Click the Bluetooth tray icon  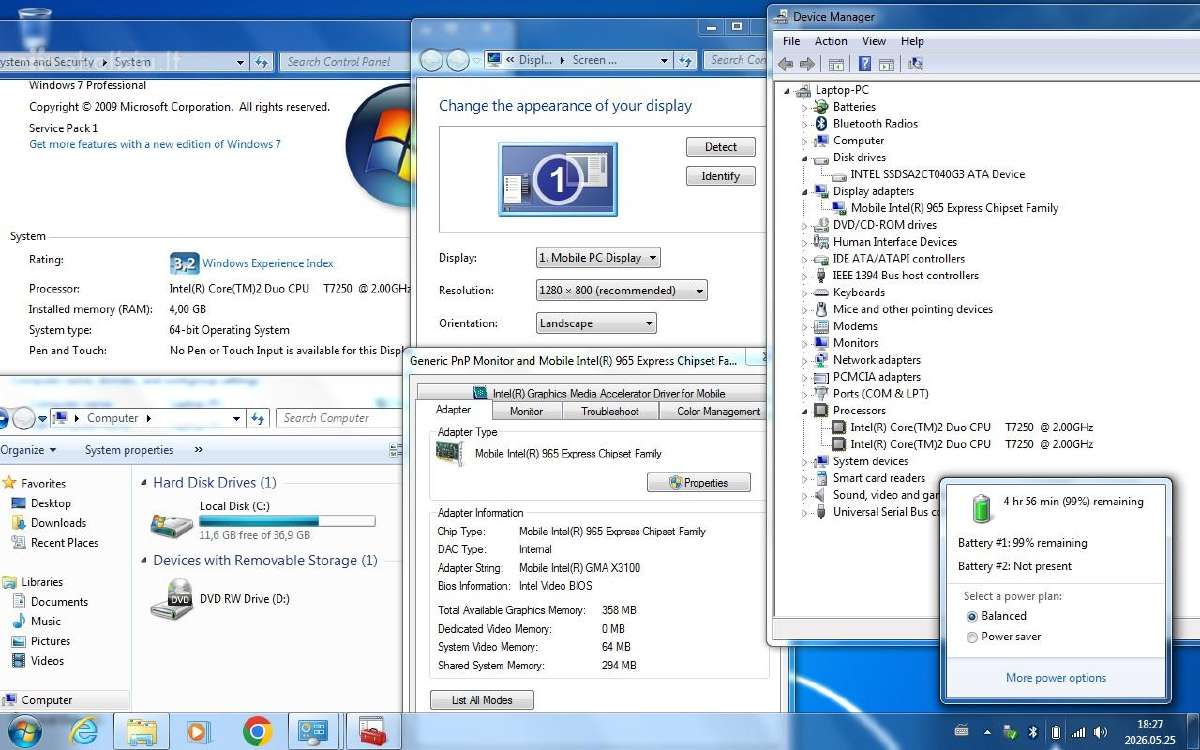coord(1034,732)
